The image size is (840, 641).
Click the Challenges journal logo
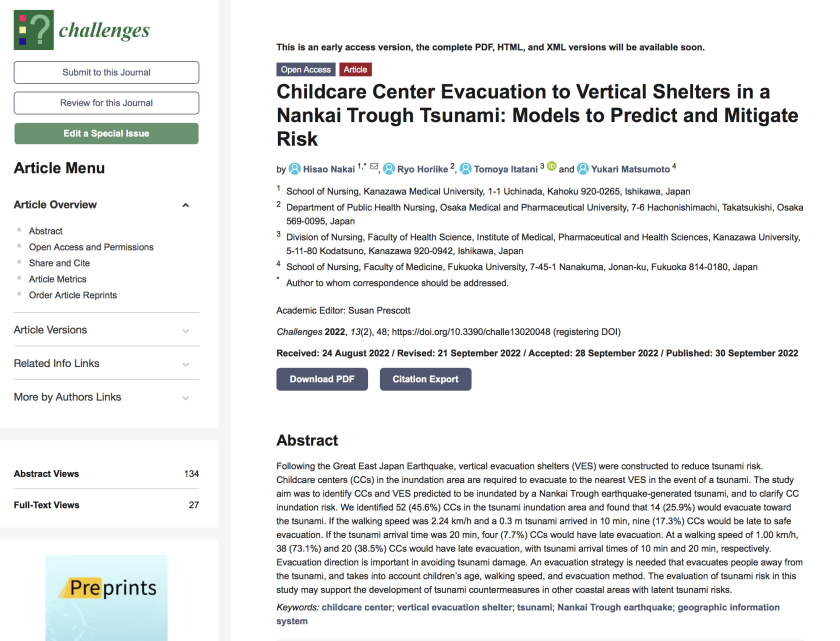coord(82,30)
